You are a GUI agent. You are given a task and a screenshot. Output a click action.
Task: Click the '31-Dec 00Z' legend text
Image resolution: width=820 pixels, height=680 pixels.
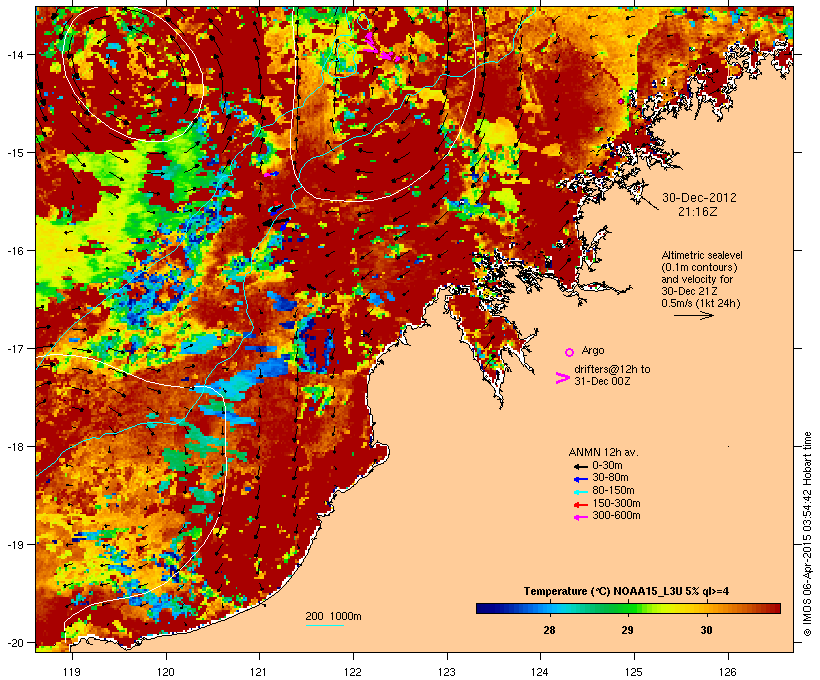pyautogui.click(x=602, y=381)
